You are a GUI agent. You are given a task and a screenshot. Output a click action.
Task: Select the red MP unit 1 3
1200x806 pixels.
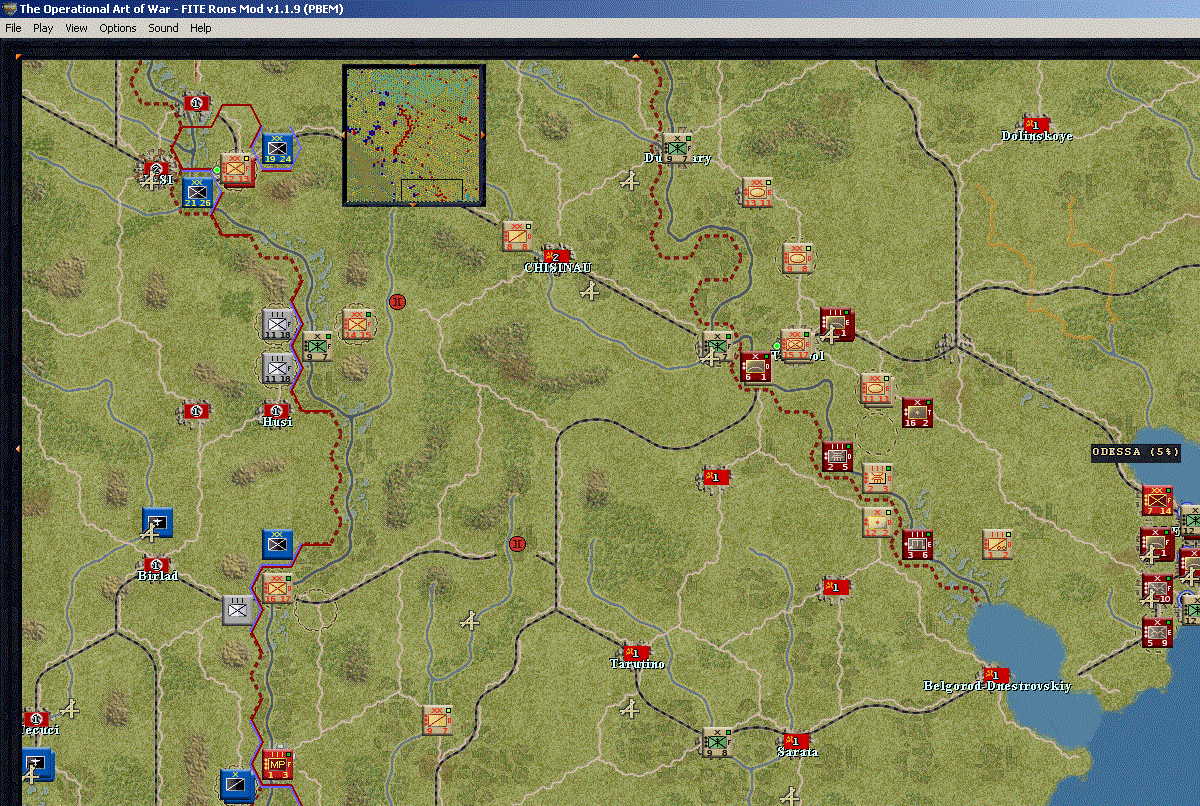pos(277,763)
